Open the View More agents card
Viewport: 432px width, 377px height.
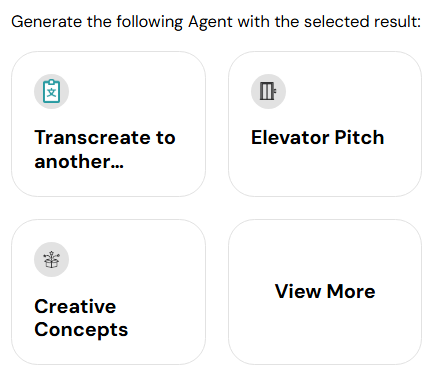pyautogui.click(x=325, y=292)
